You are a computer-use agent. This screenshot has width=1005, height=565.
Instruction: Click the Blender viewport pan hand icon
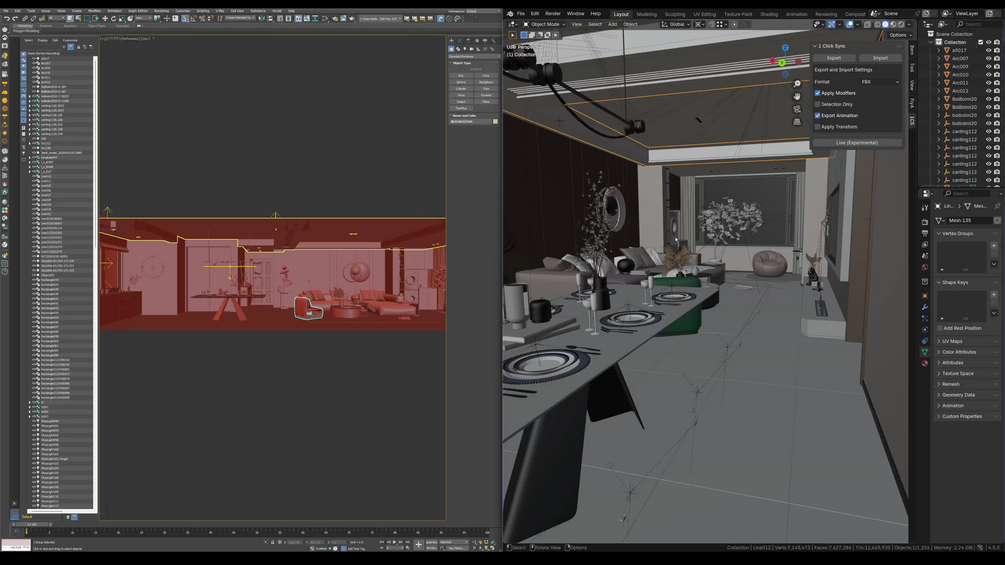point(797,96)
